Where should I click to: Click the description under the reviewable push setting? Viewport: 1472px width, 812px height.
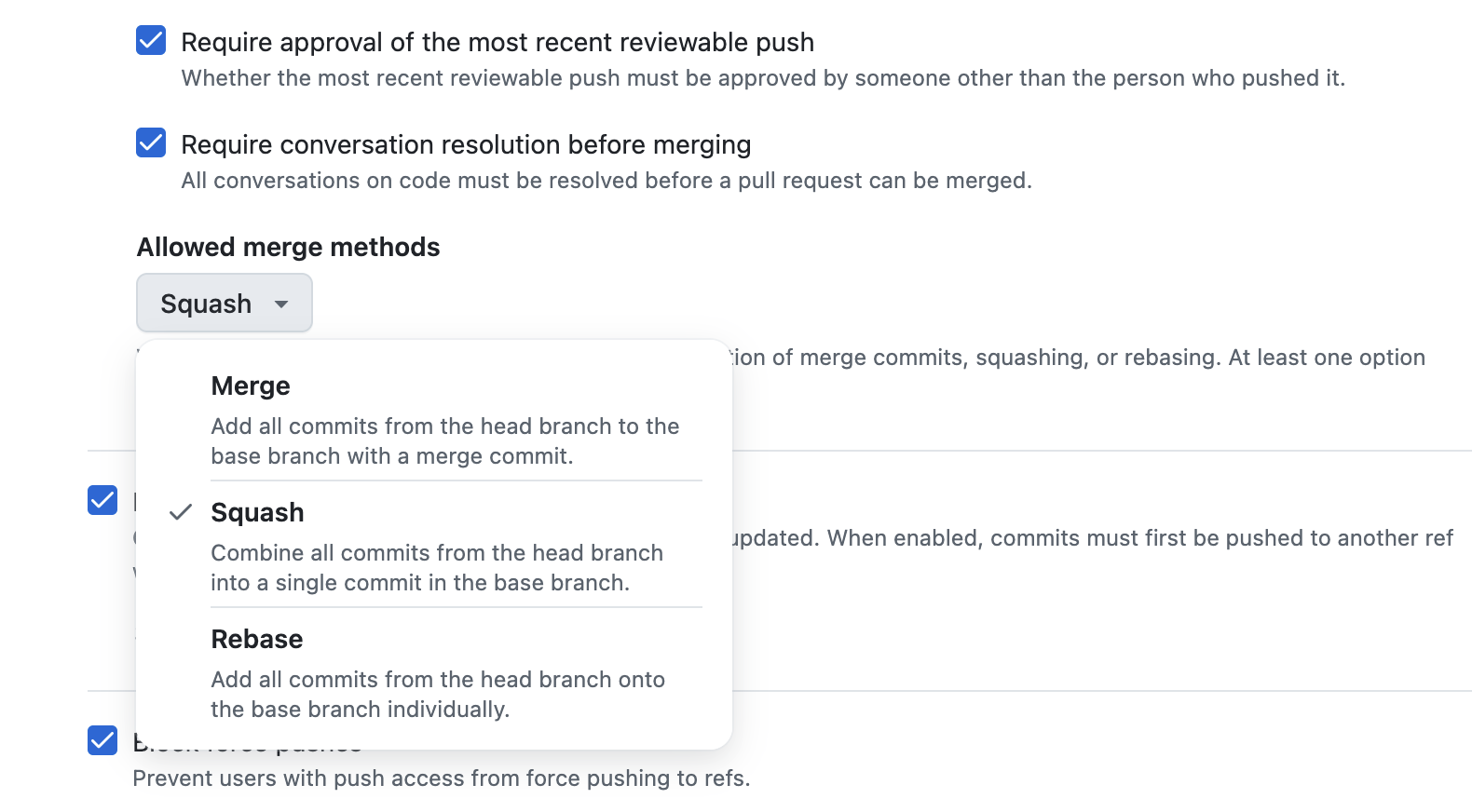[764, 78]
